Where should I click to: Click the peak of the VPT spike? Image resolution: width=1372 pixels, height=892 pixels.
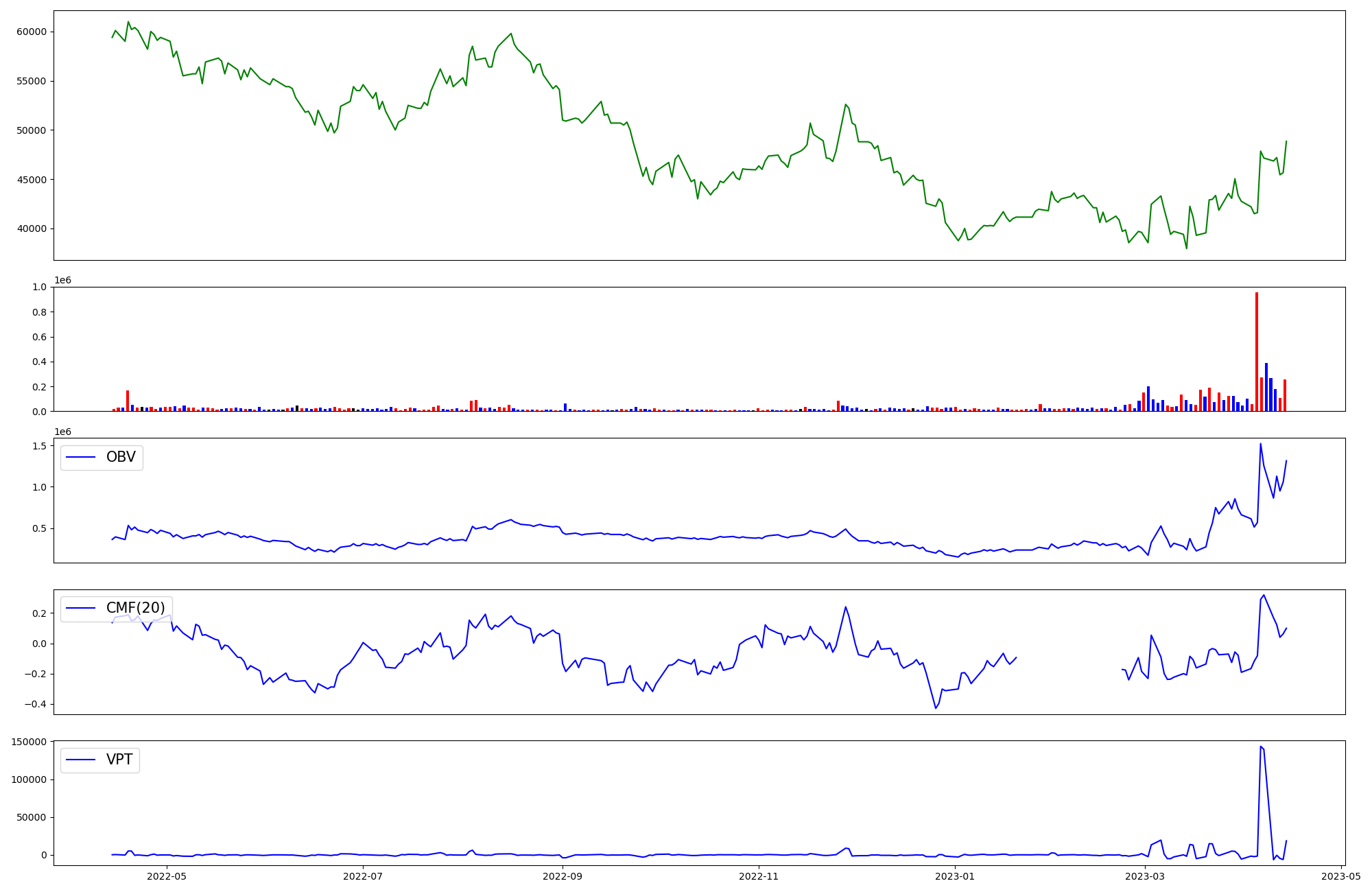pos(1260,747)
